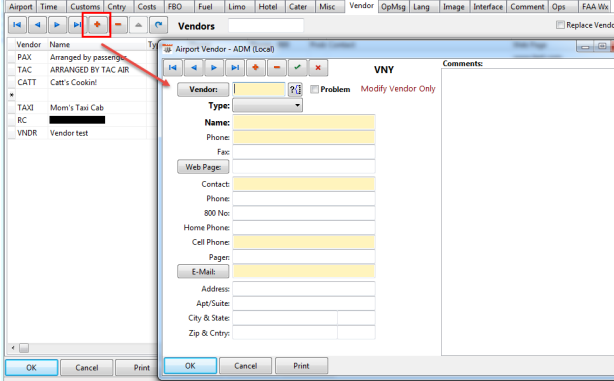The image size is (614, 381).
Task: Refresh the Vendors list
Action: click(158, 25)
